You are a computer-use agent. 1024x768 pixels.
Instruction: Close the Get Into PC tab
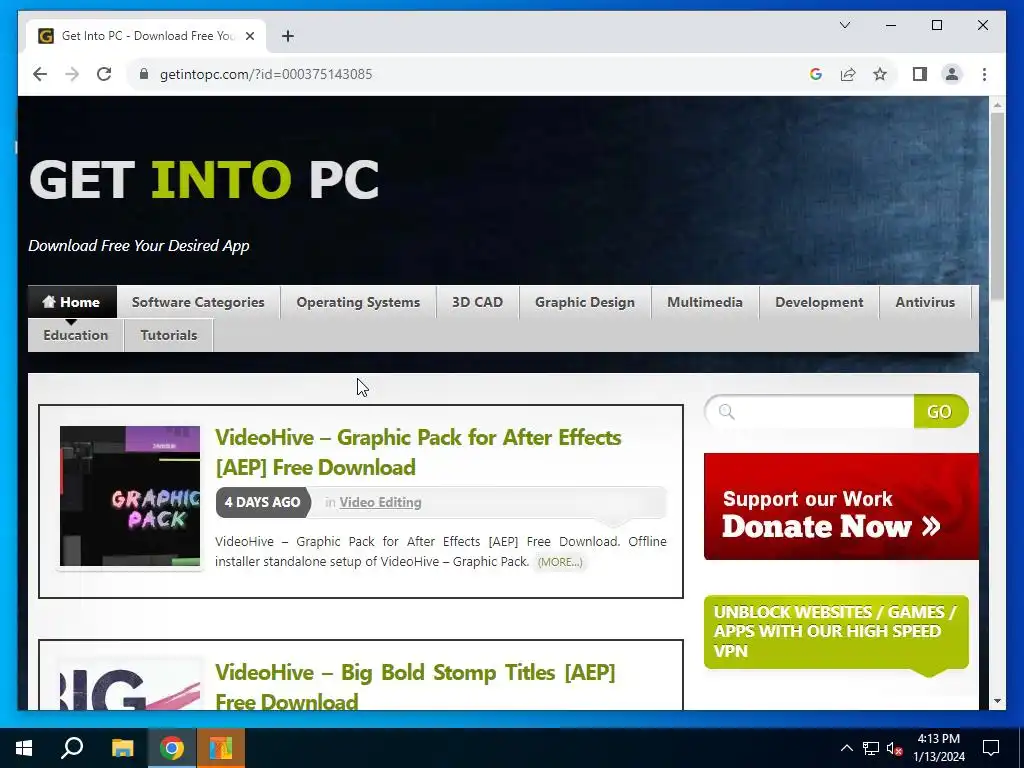pyautogui.click(x=249, y=36)
